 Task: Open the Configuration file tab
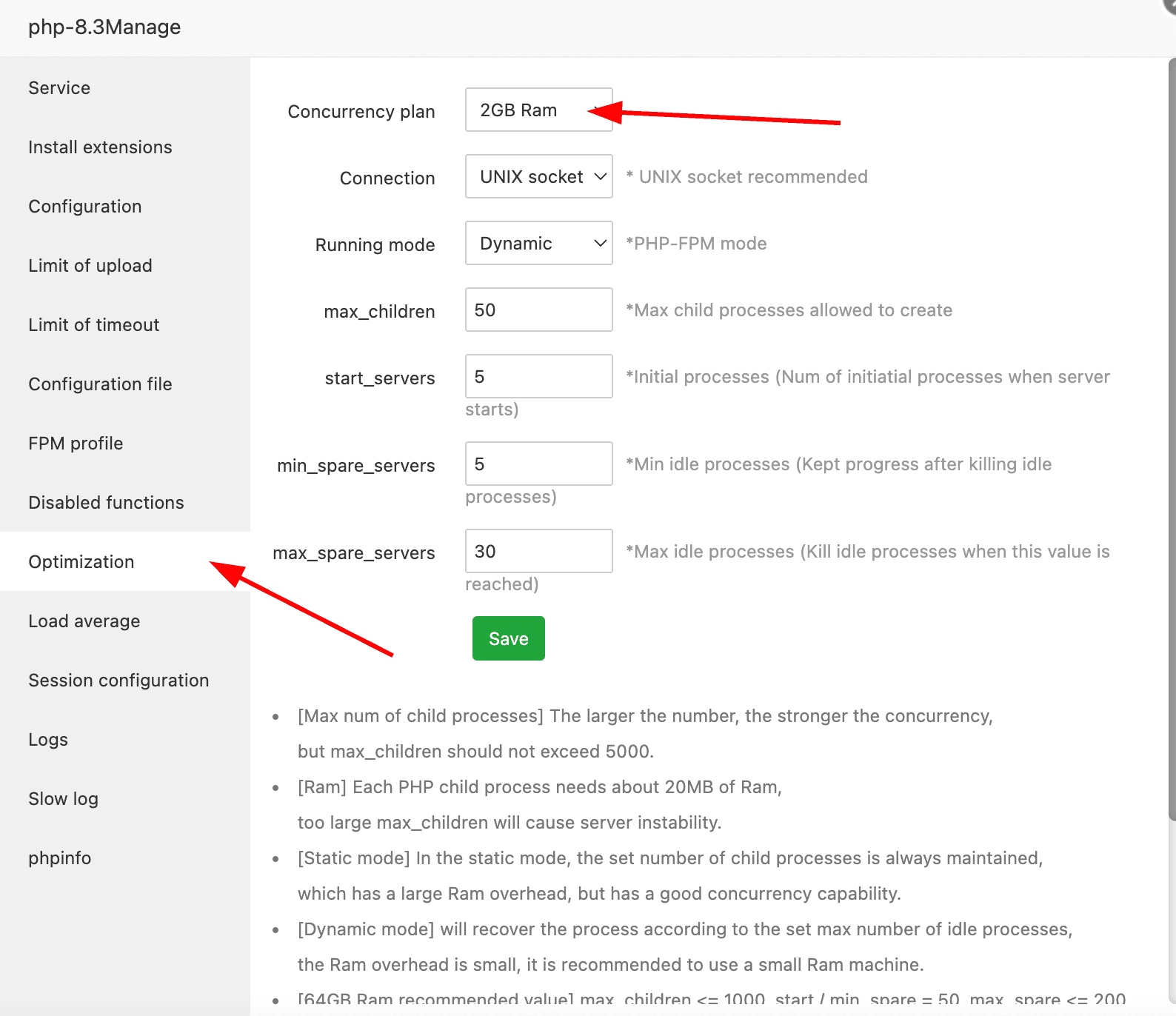point(100,384)
